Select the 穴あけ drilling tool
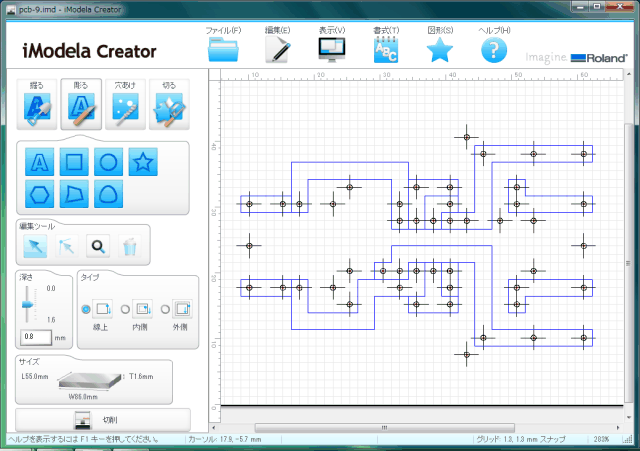The width and height of the screenshot is (640, 451). [x=125, y=104]
